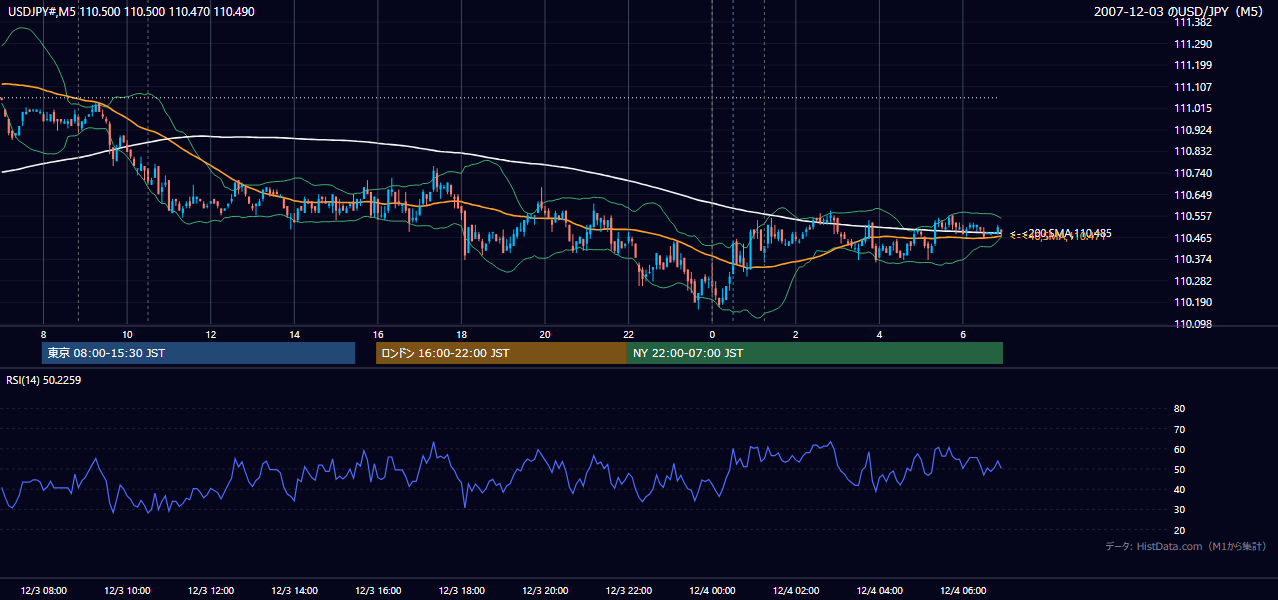Click price axis label 110.190
Viewport: 1278px width, 600px height.
coord(1193,302)
